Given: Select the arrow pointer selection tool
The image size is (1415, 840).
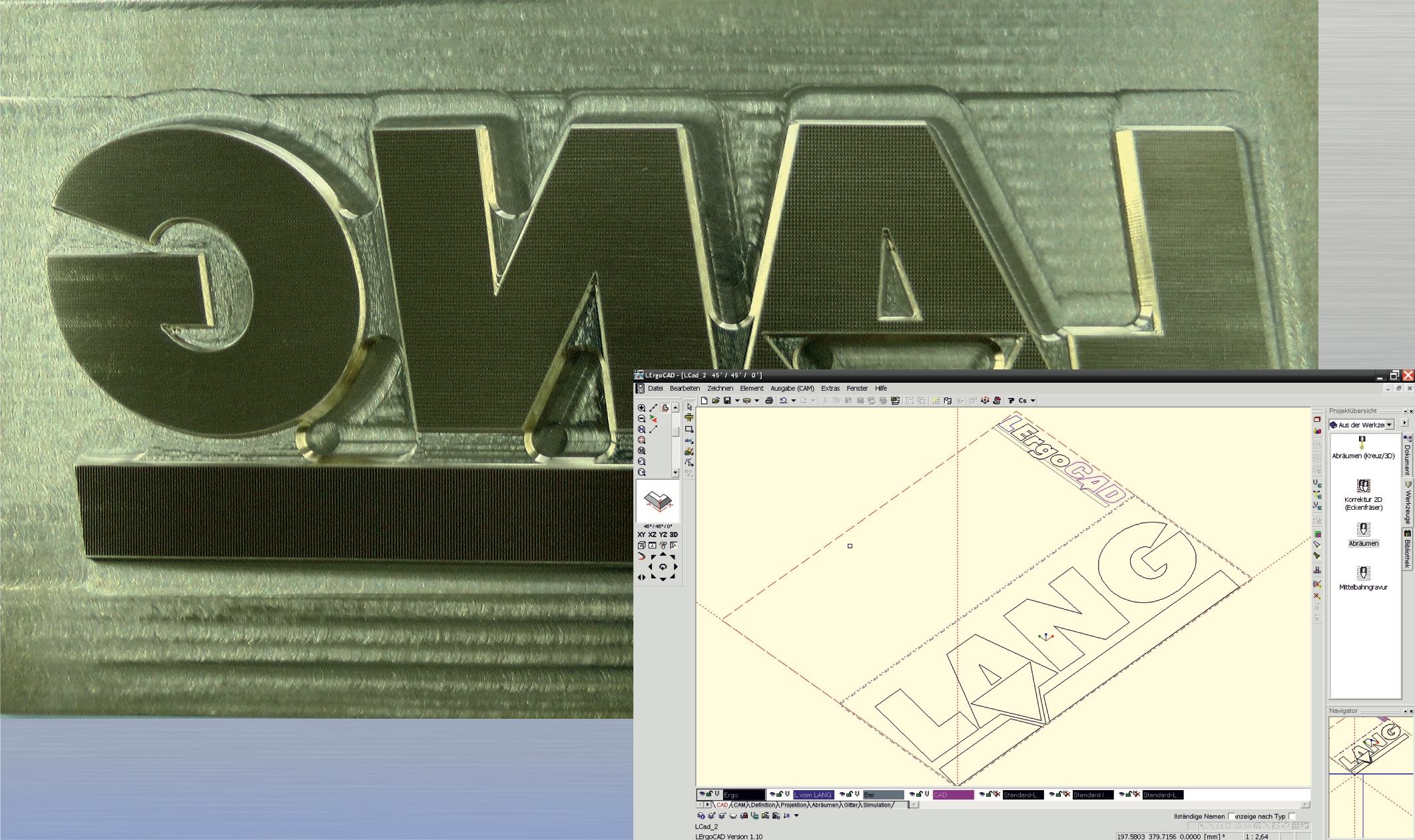Looking at the screenshot, I should point(689,407).
